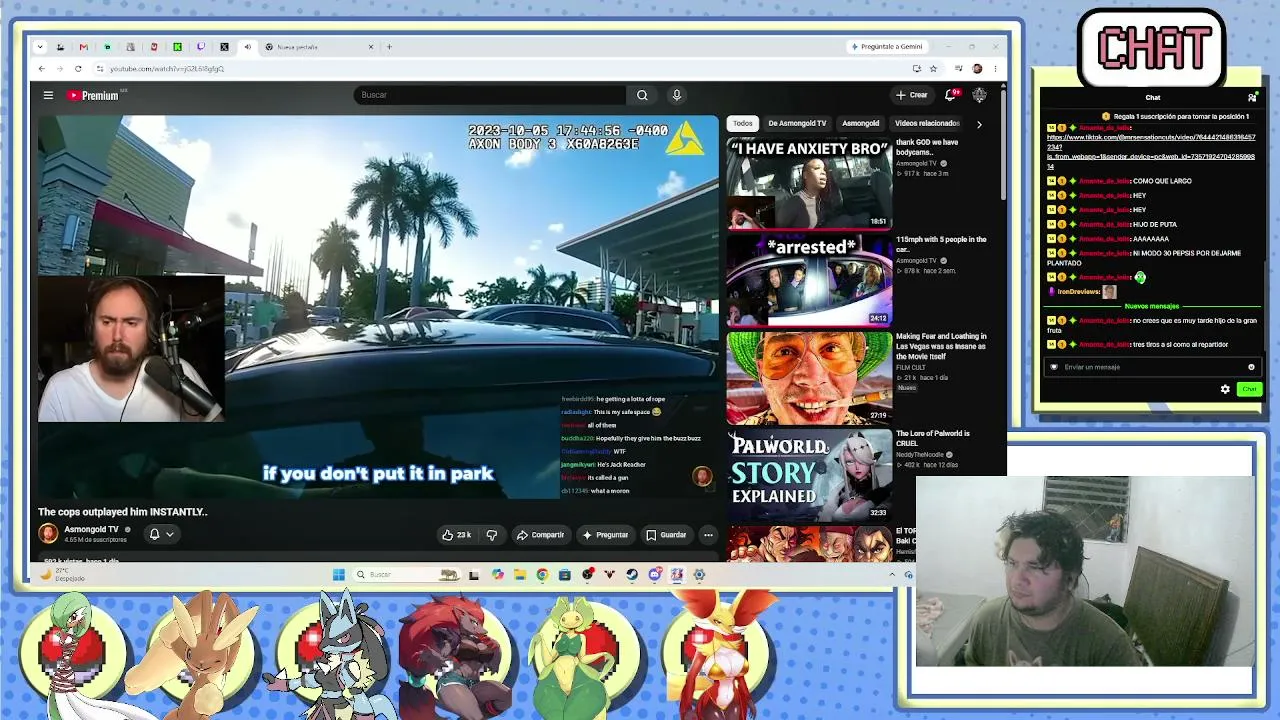Open the Chrome tab search dropdown
The height and width of the screenshot is (720, 1280).
pos(40,47)
